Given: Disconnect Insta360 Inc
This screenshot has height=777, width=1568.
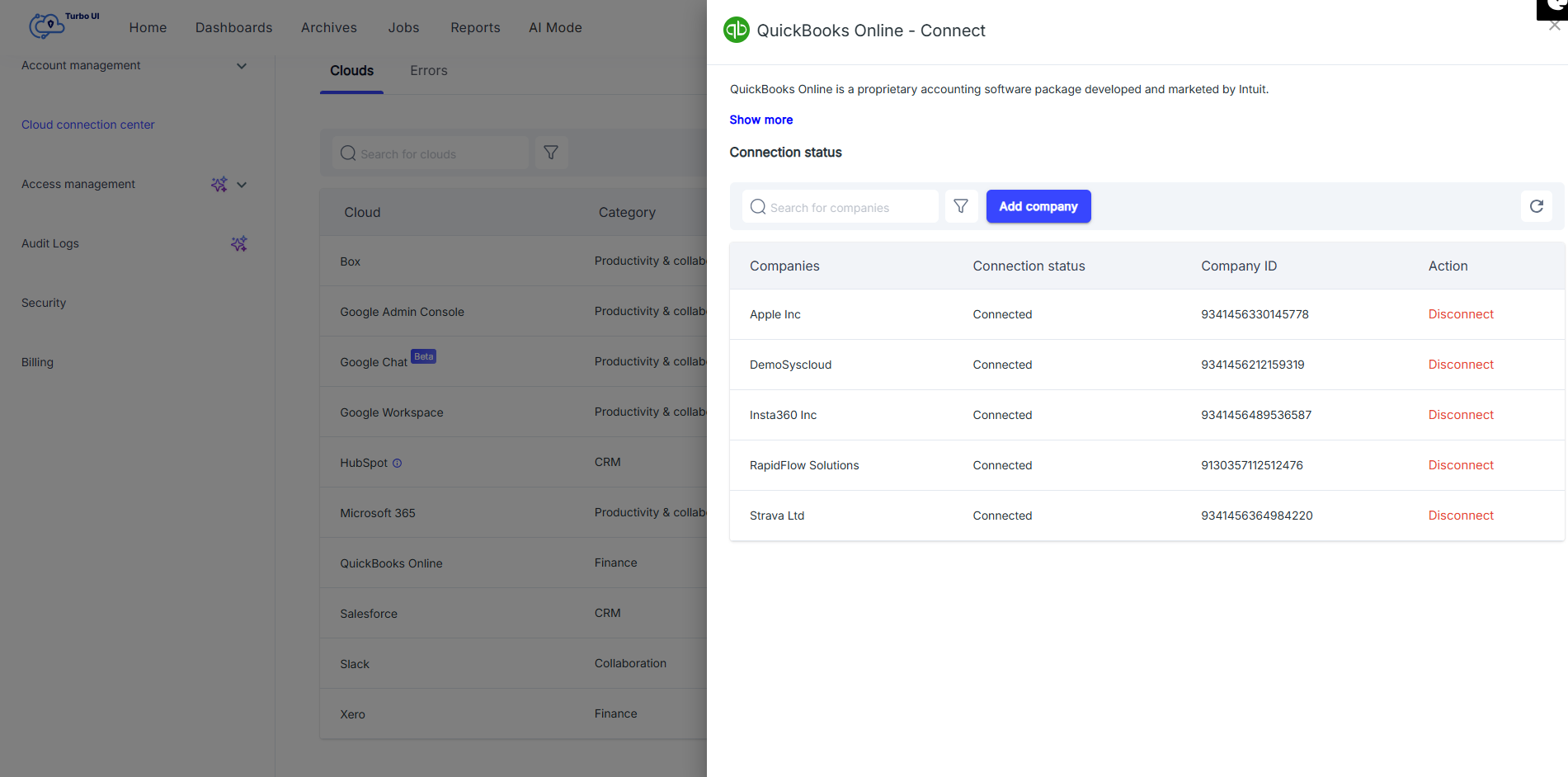Looking at the screenshot, I should coord(1461,415).
